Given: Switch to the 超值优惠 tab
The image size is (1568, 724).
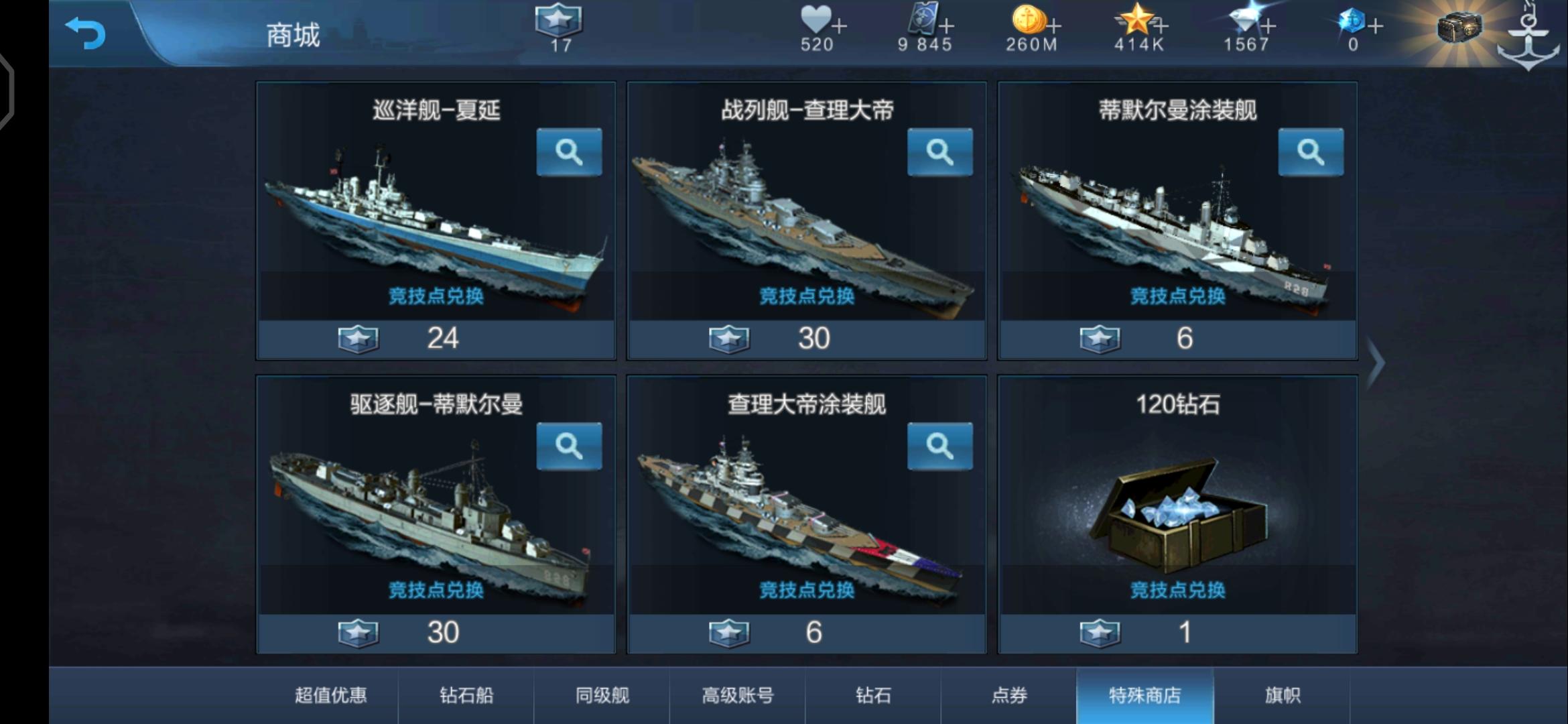Looking at the screenshot, I should point(331,695).
